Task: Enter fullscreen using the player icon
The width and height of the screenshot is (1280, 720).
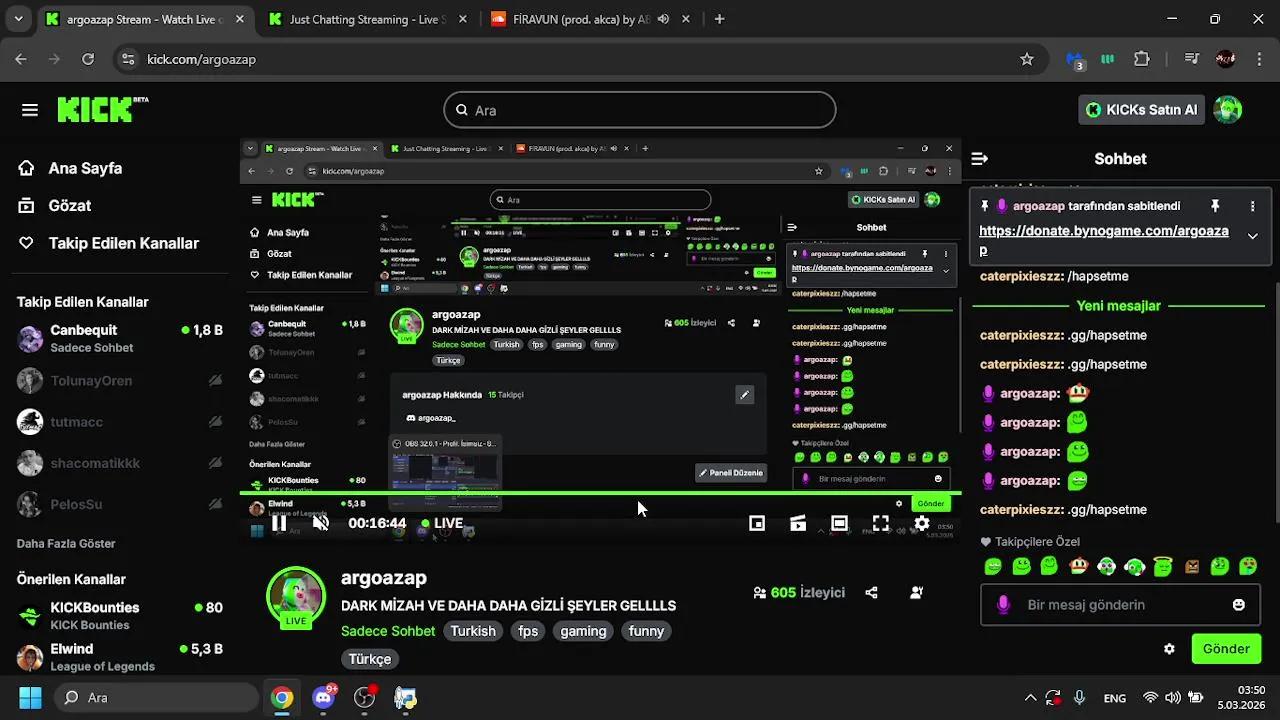Action: click(880, 522)
